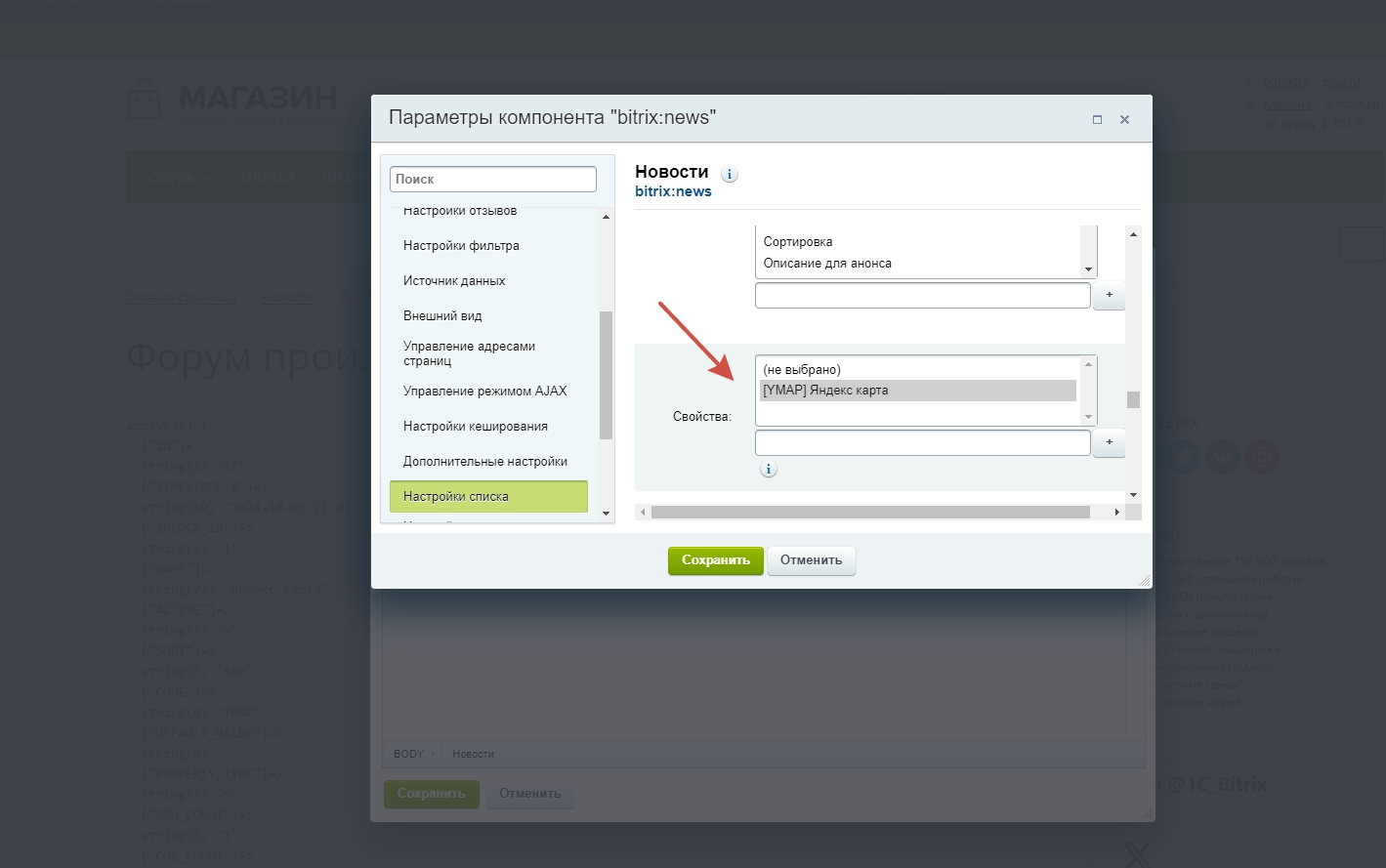Click the down arrow in the Свойства listbox
1386x868 pixels.
pos(1088,417)
